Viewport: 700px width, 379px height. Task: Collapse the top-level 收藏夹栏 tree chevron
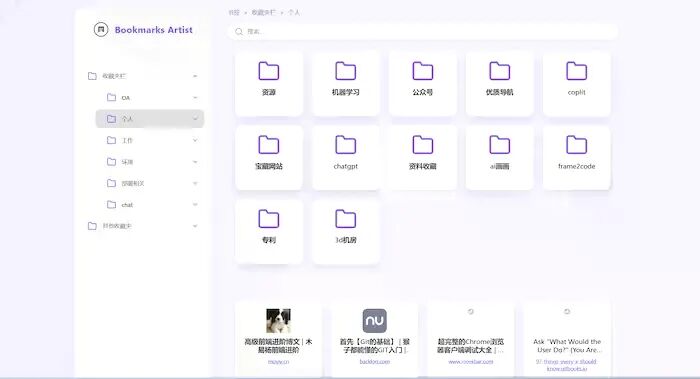click(x=195, y=76)
